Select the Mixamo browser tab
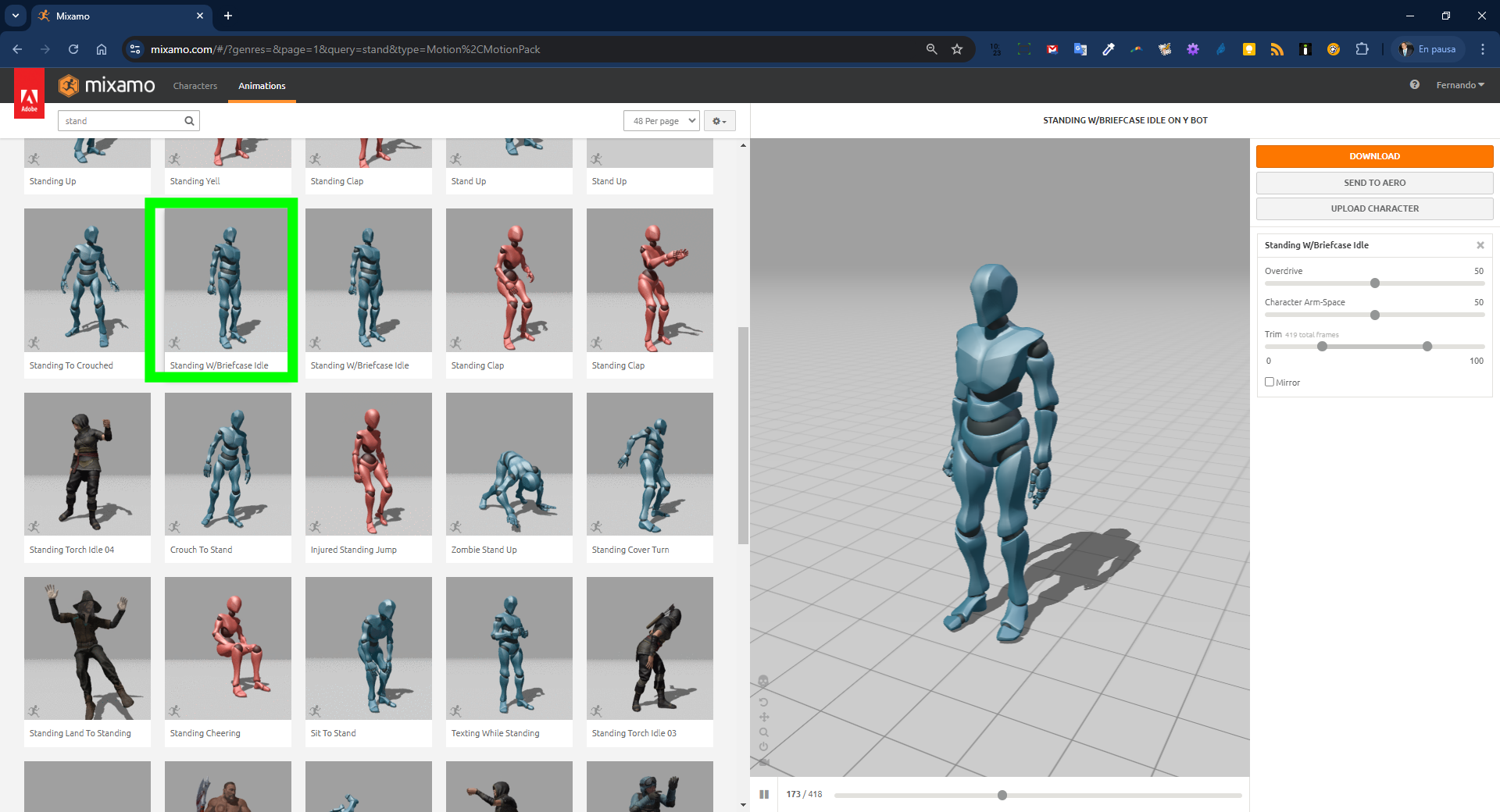 coord(121,16)
